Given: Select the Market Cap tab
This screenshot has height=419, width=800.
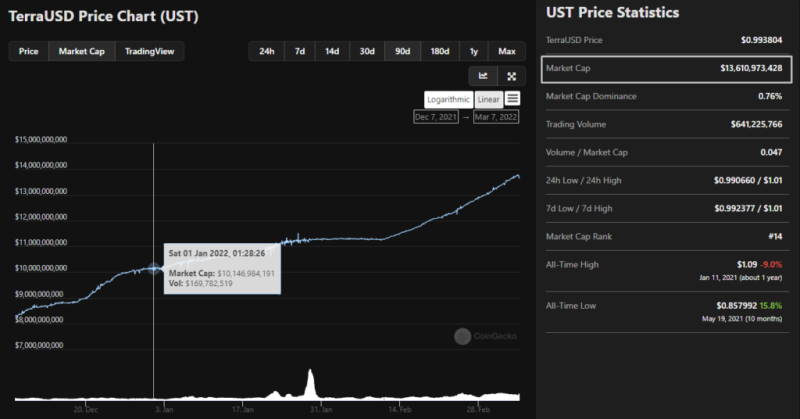Looking at the screenshot, I should [82, 51].
